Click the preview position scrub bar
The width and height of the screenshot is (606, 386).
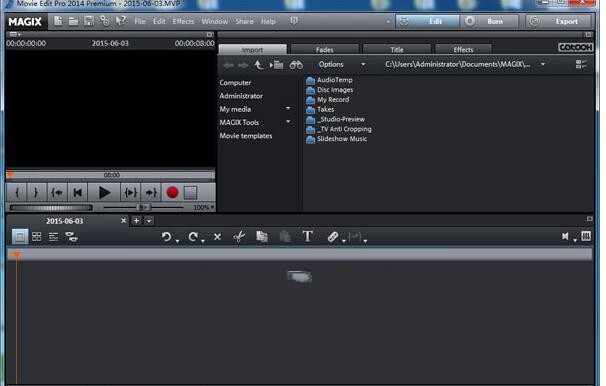(111, 175)
